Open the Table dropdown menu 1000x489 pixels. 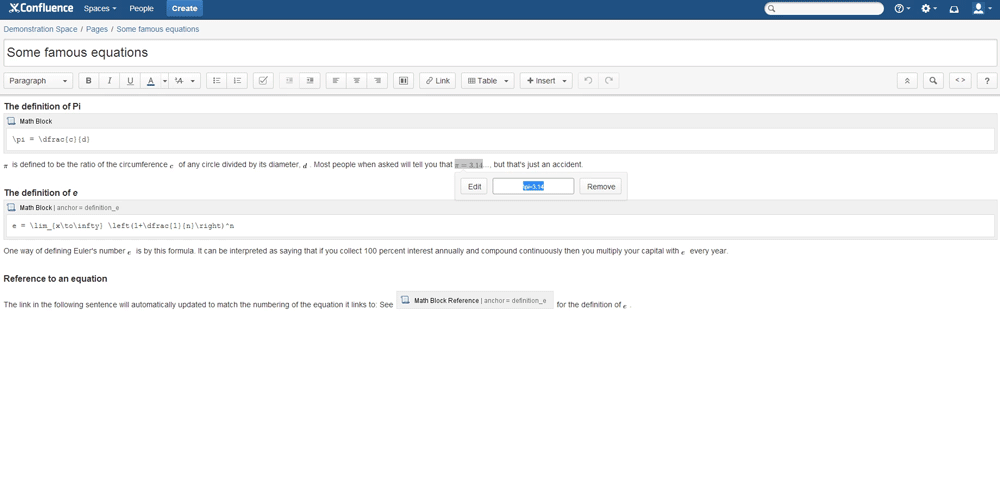click(487, 81)
